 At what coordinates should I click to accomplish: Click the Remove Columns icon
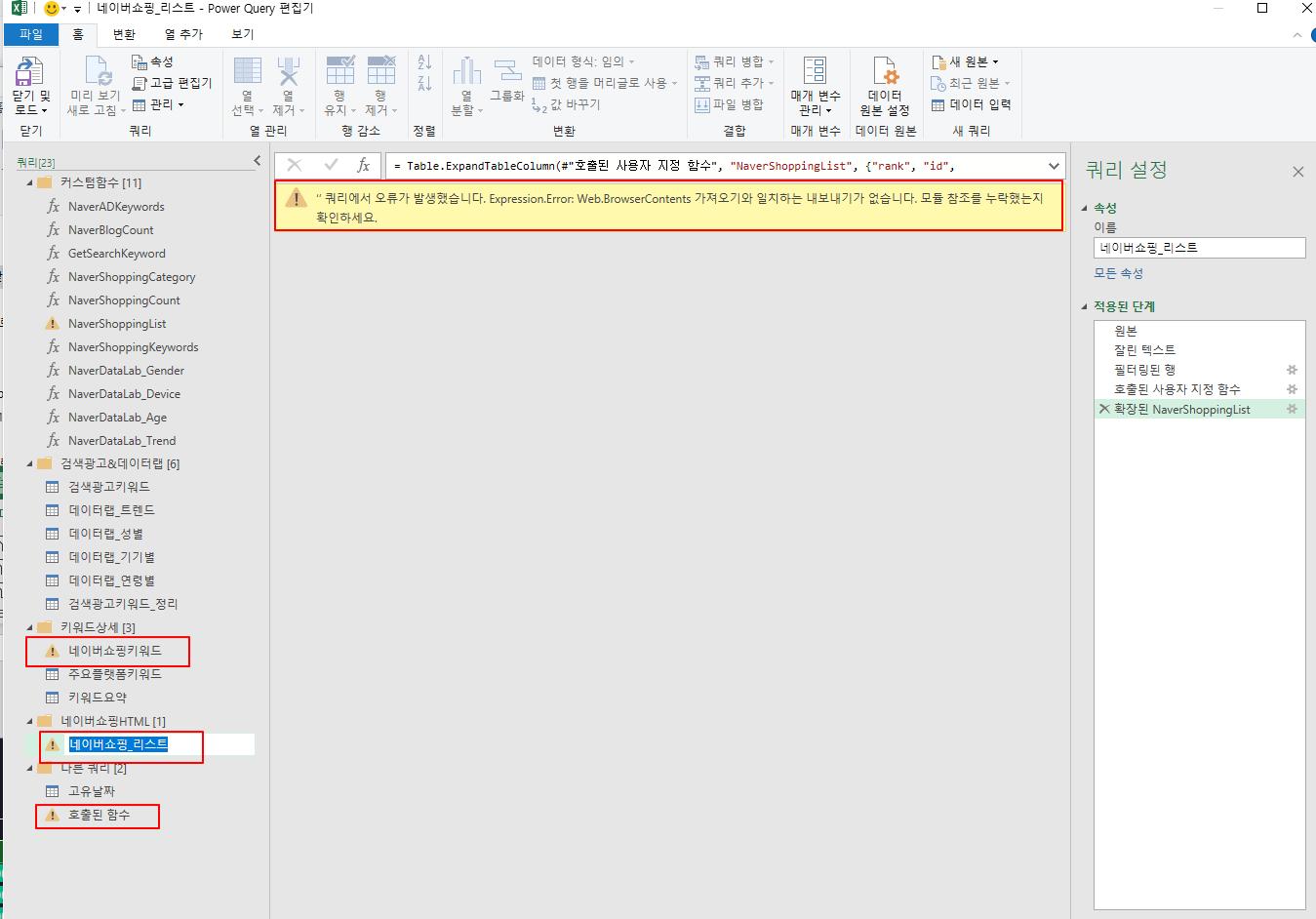click(288, 73)
